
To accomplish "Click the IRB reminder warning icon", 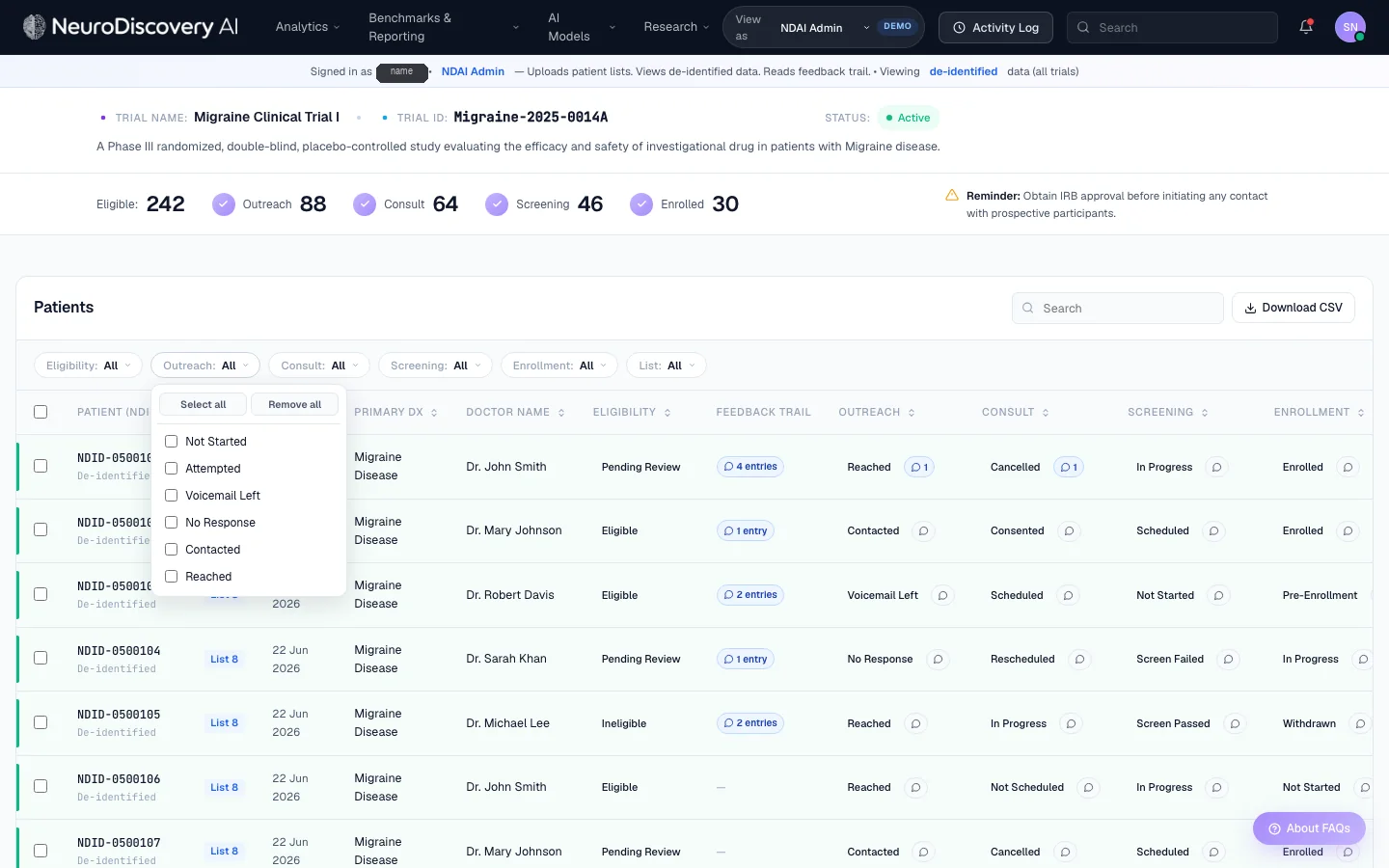I will click(x=952, y=196).
